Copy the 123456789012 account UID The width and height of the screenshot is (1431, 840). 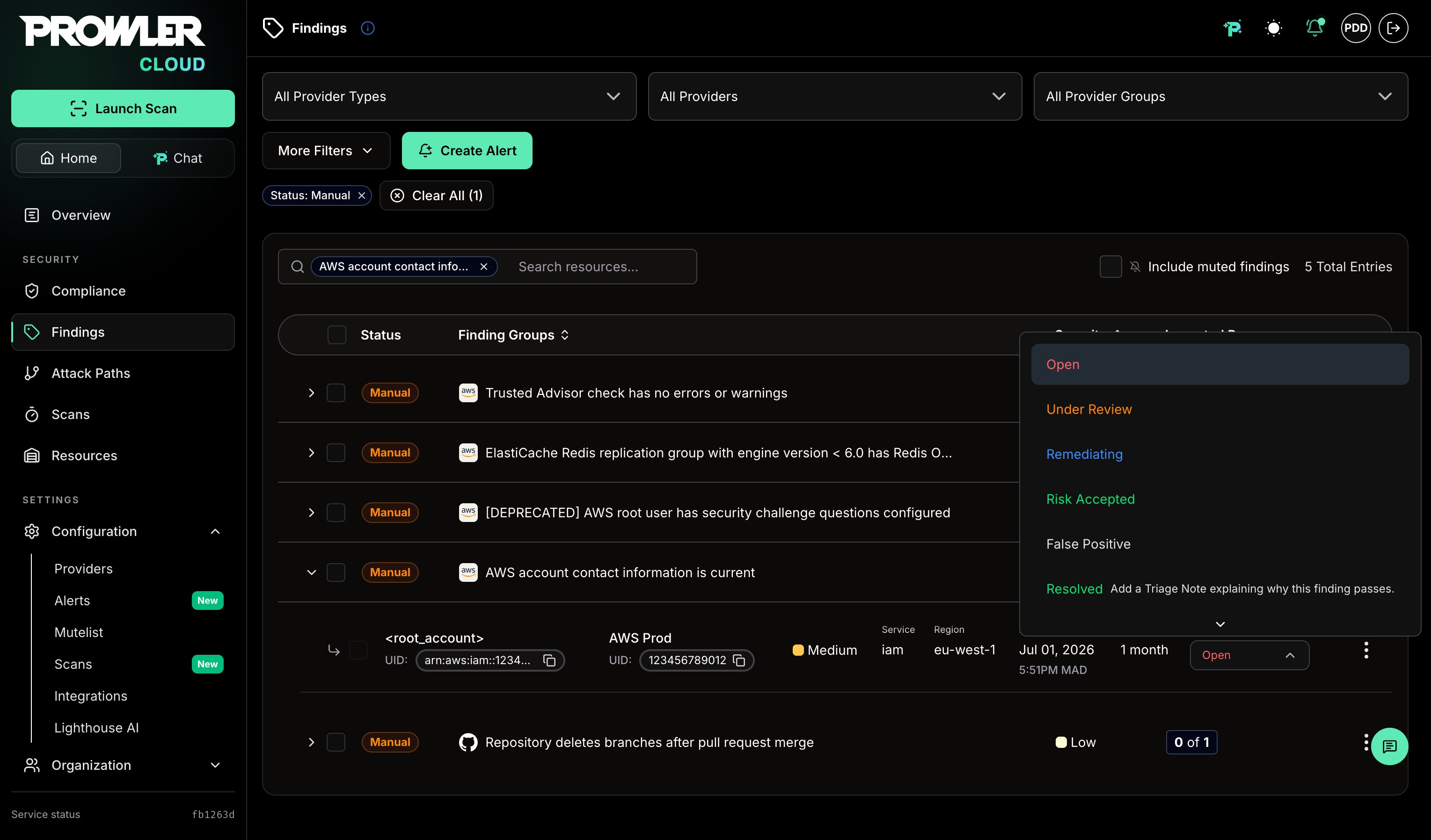click(x=739, y=660)
